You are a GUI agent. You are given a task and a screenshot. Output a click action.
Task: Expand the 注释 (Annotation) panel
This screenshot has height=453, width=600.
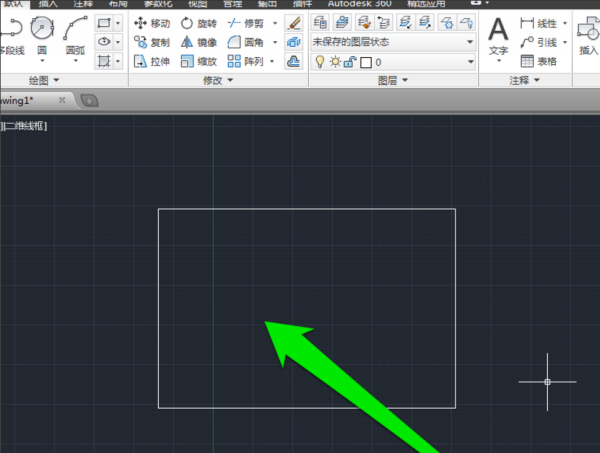(x=524, y=80)
